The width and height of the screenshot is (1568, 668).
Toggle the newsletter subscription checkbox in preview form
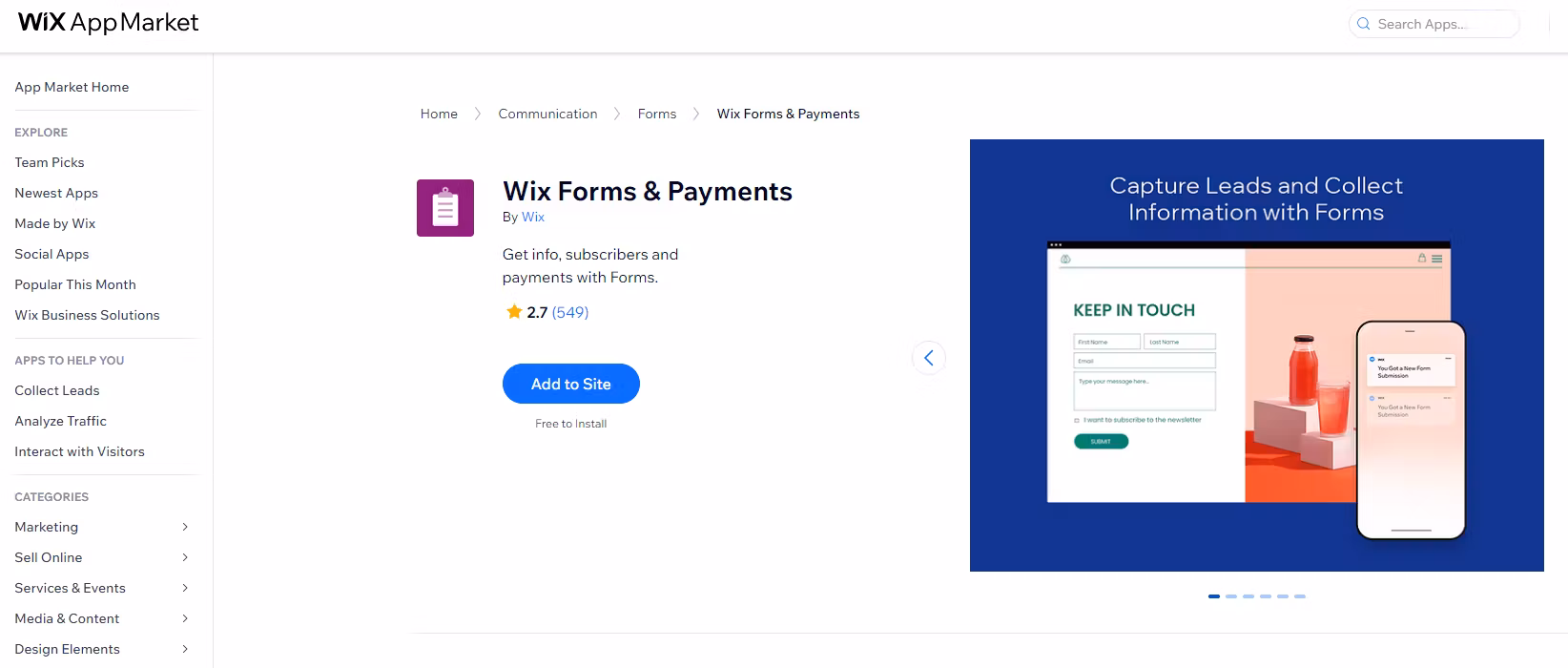click(x=1078, y=418)
